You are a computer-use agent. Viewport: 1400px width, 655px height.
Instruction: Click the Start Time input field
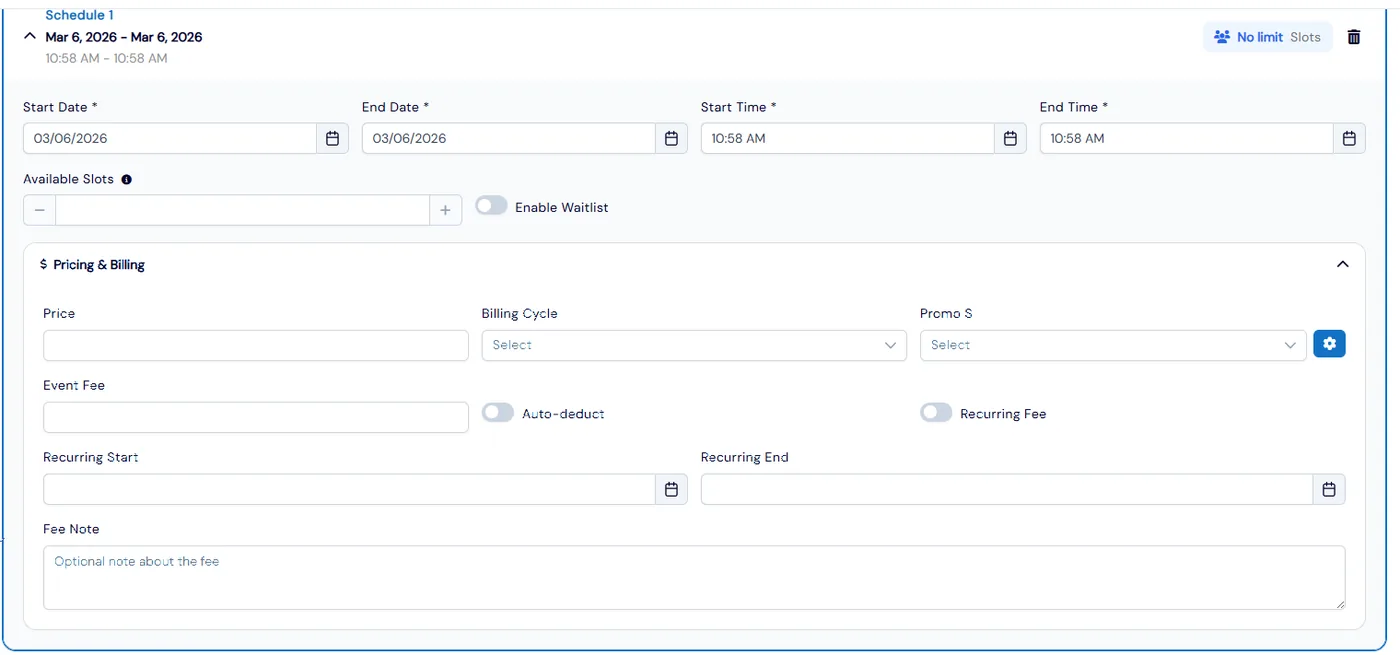848,138
